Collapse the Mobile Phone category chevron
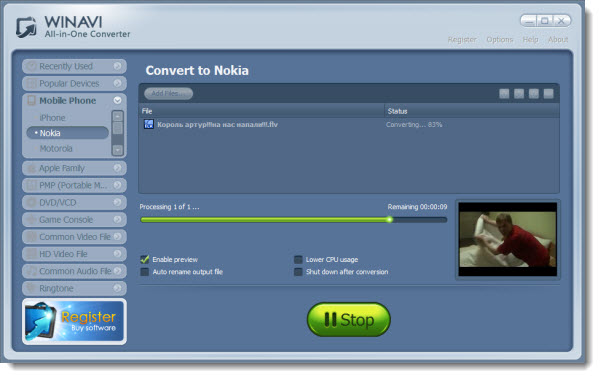The height and width of the screenshot is (378, 600). pyautogui.click(x=117, y=100)
